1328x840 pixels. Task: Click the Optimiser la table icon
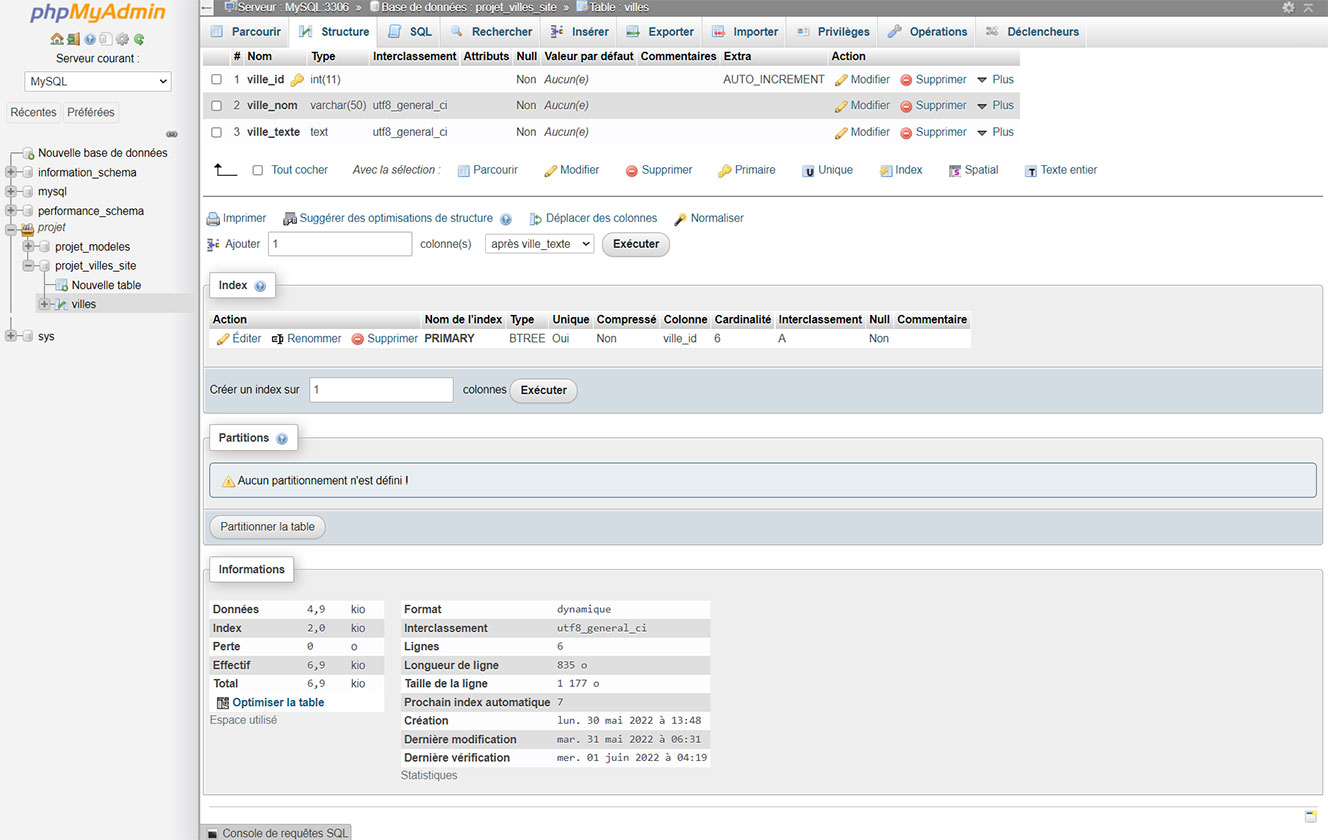tap(223, 703)
